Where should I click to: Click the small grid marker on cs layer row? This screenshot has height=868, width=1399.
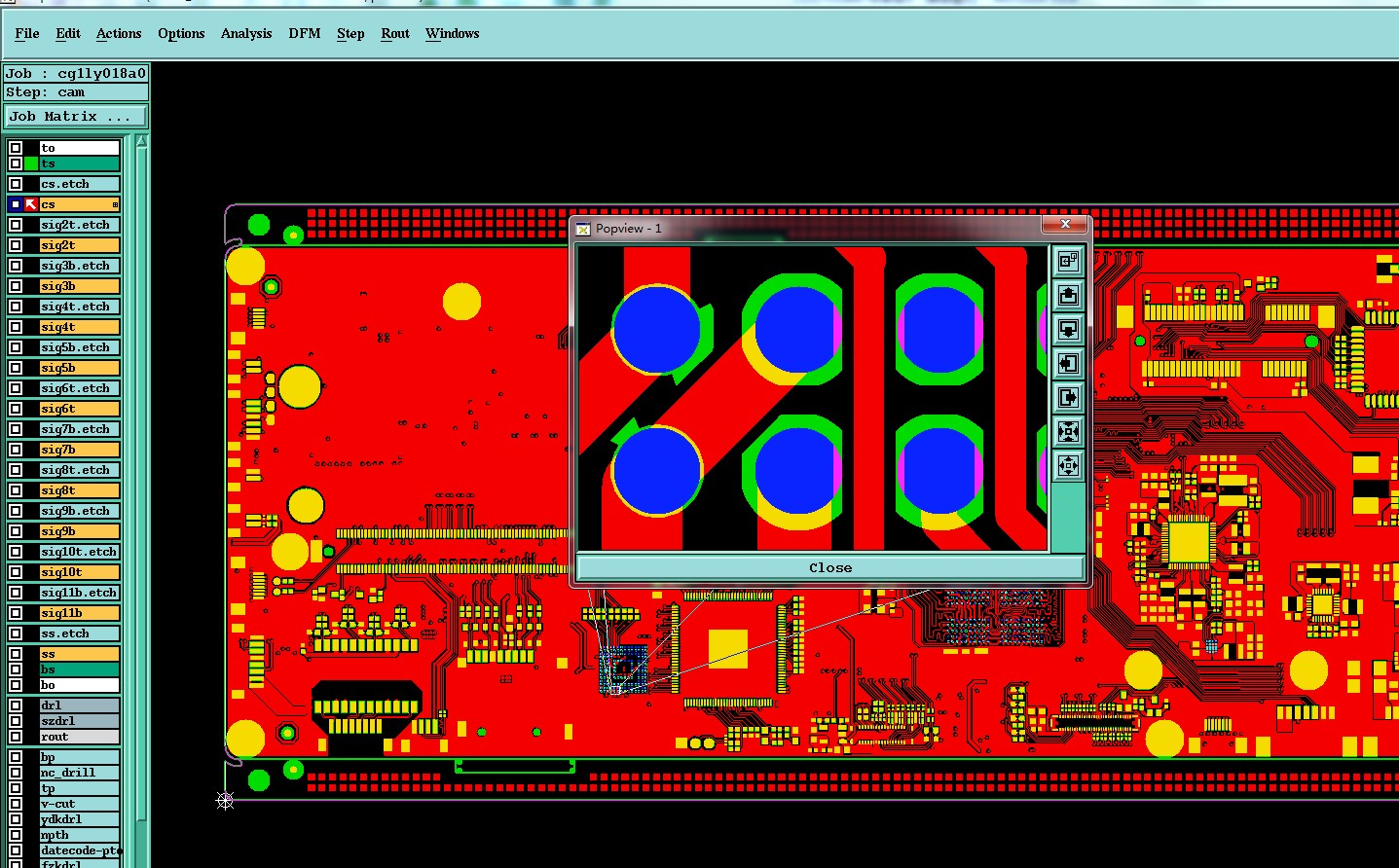(x=115, y=204)
